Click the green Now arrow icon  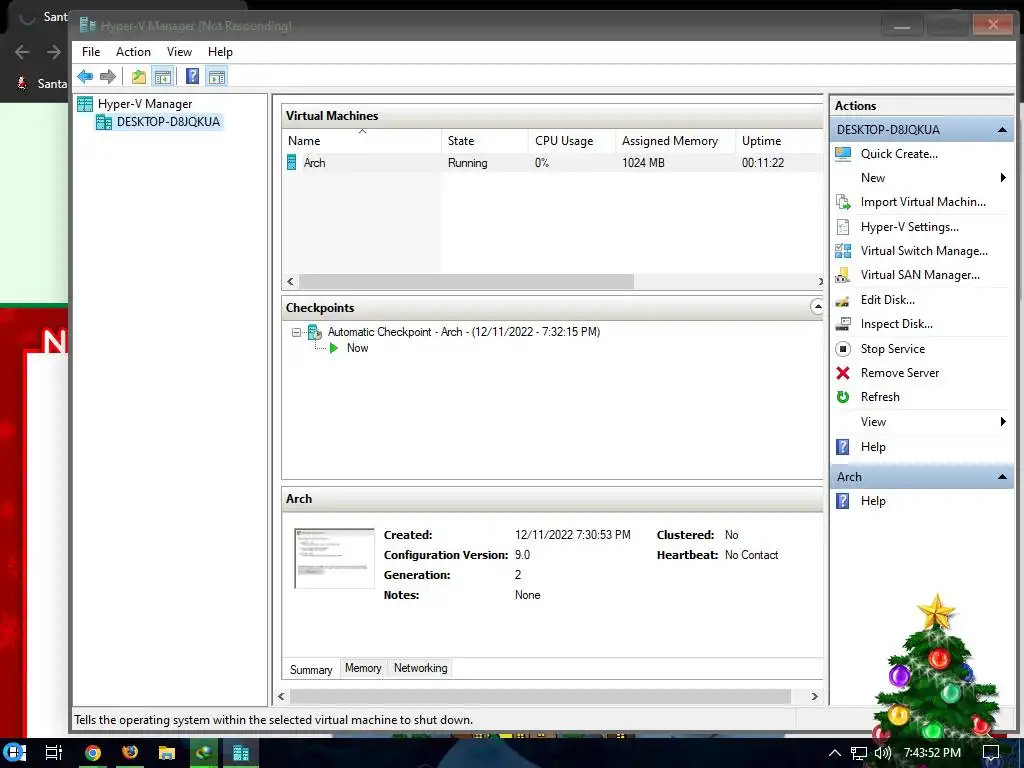pos(334,348)
